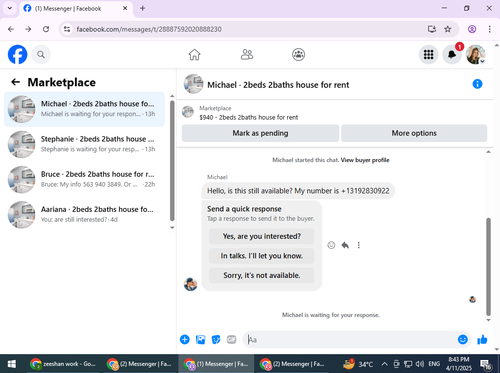Bookmark this page star icon
500x373 pixels.
448,29
